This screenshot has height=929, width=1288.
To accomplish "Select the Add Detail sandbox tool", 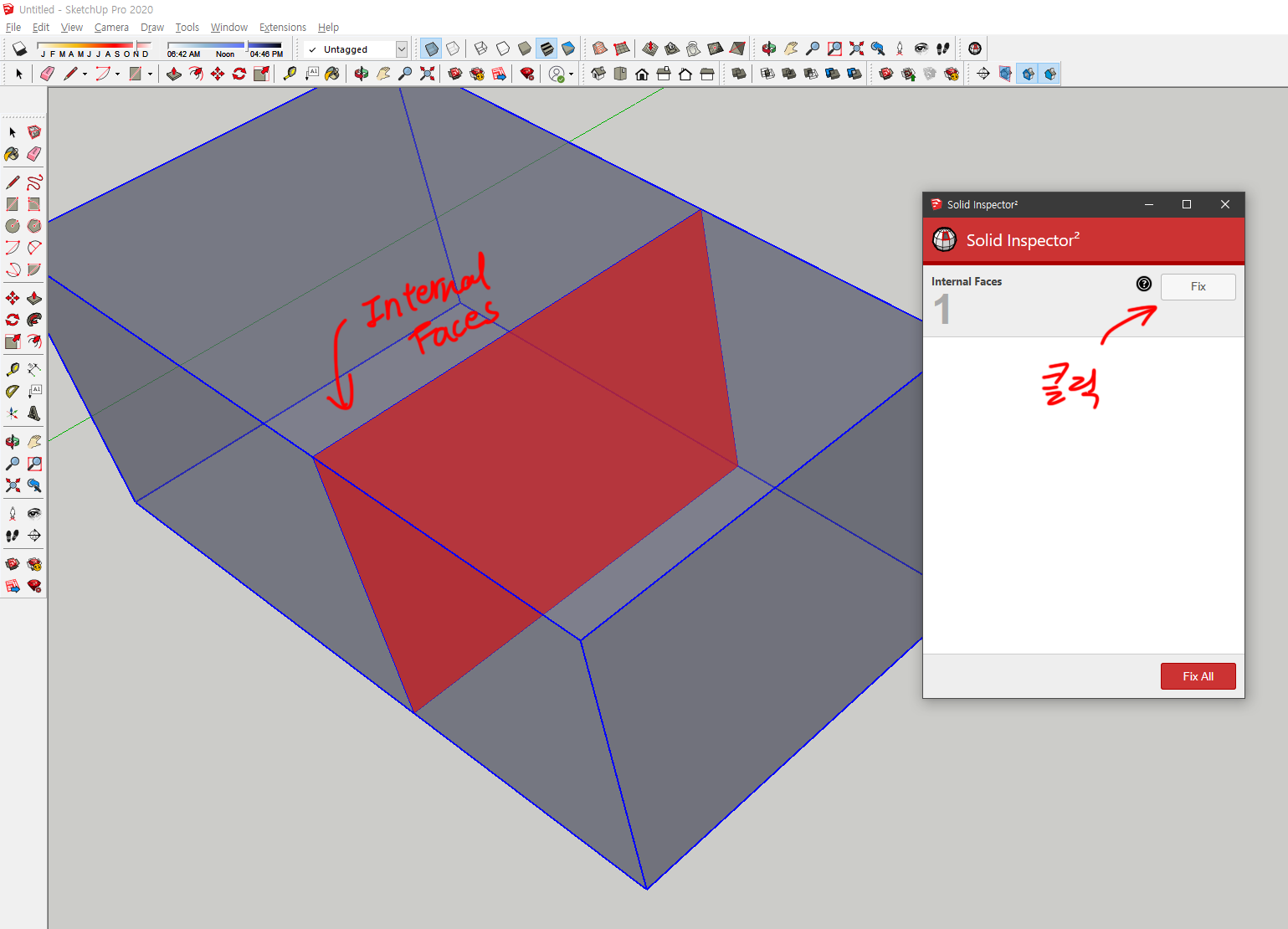I will point(715,49).
